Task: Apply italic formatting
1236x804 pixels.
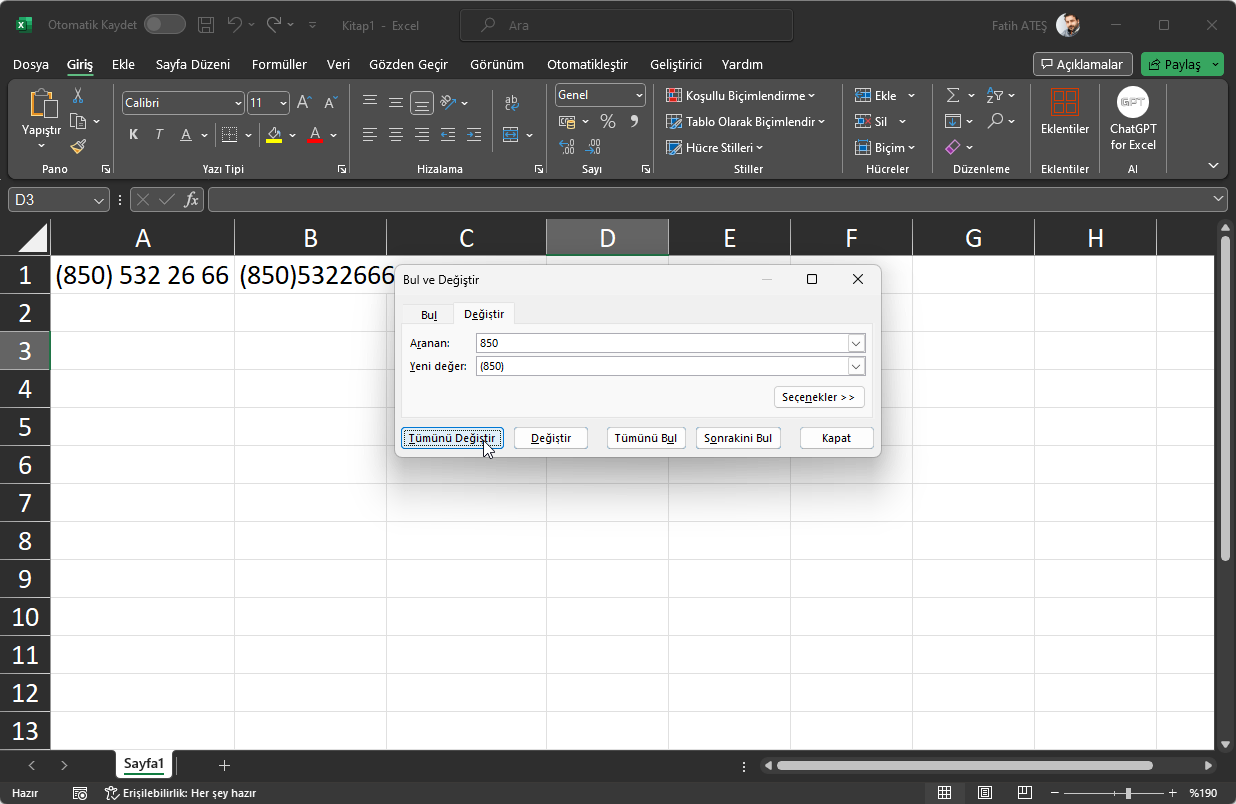Action: tap(157, 133)
